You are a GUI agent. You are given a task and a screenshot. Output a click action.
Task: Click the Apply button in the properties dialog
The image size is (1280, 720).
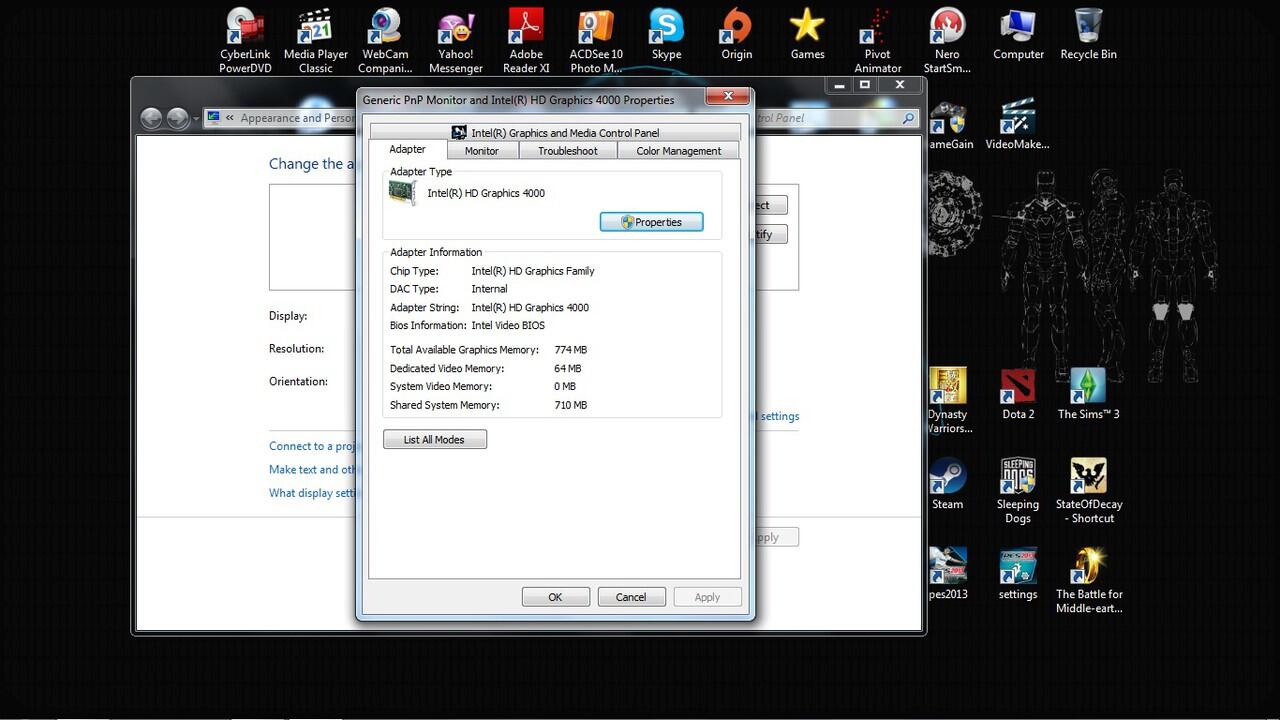click(707, 597)
